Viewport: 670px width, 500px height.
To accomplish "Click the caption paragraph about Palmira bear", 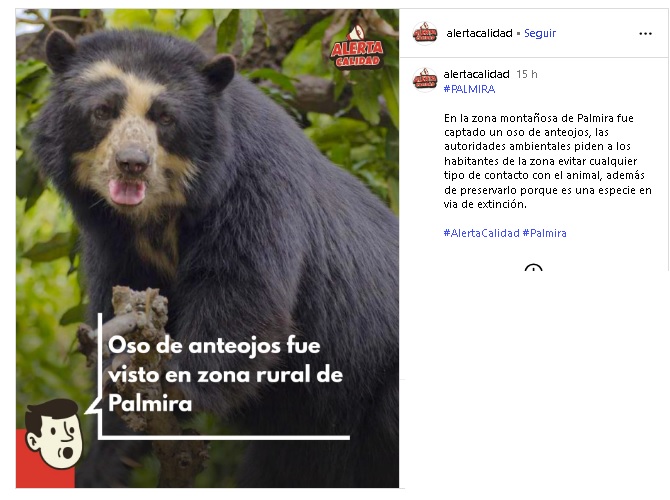I will [547, 161].
